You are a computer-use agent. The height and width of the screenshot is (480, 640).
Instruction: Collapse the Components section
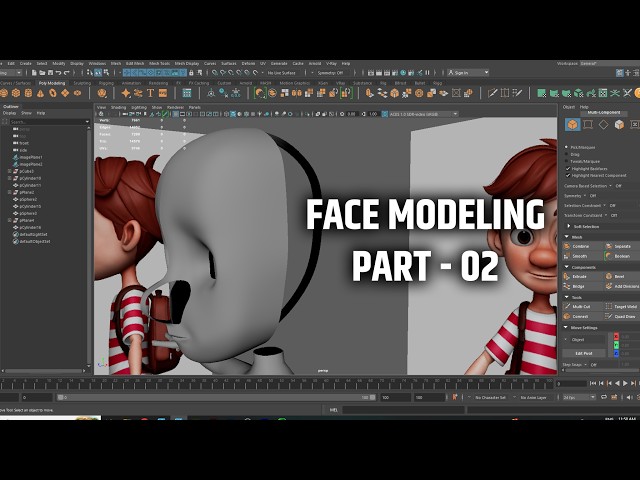(567, 267)
